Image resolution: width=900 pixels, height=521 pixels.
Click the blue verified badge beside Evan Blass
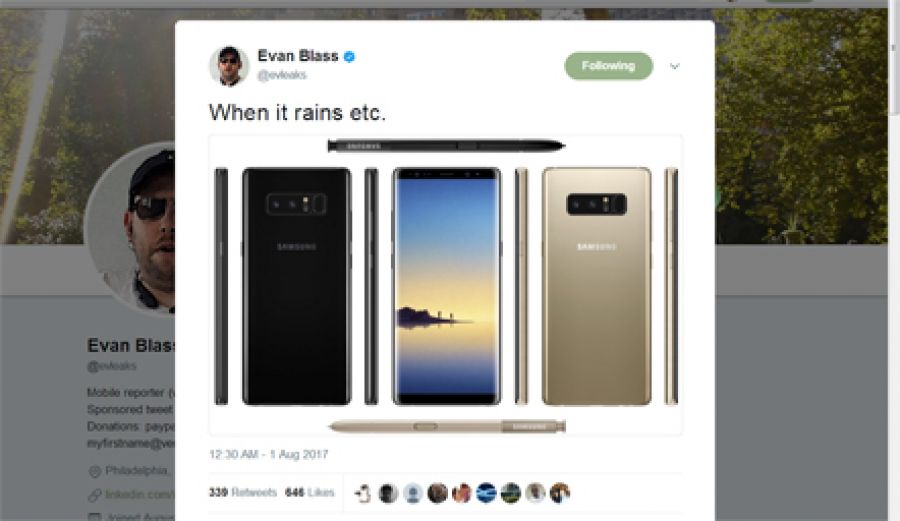coord(349,56)
